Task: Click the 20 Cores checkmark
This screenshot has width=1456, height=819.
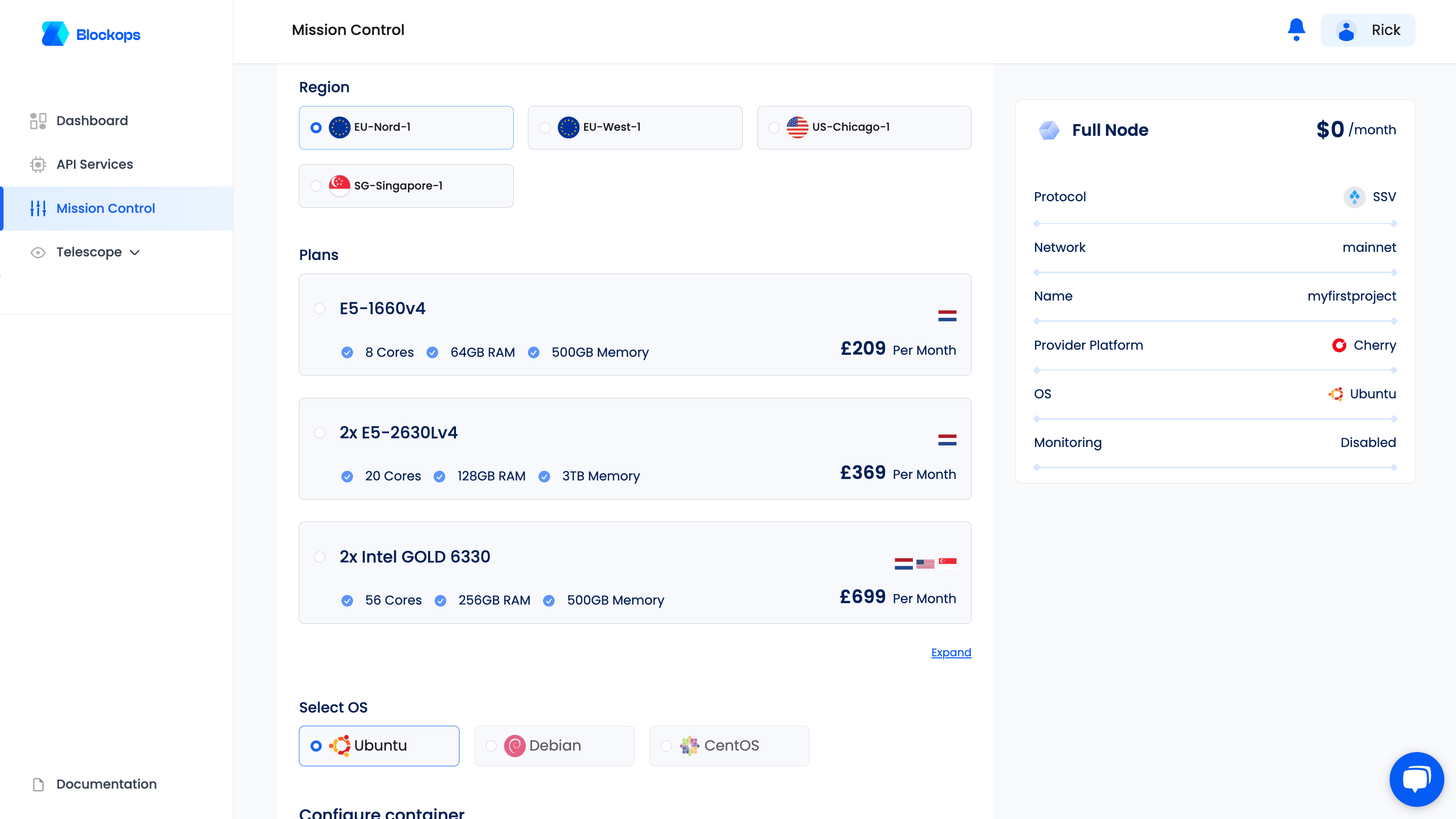Action: (x=347, y=476)
